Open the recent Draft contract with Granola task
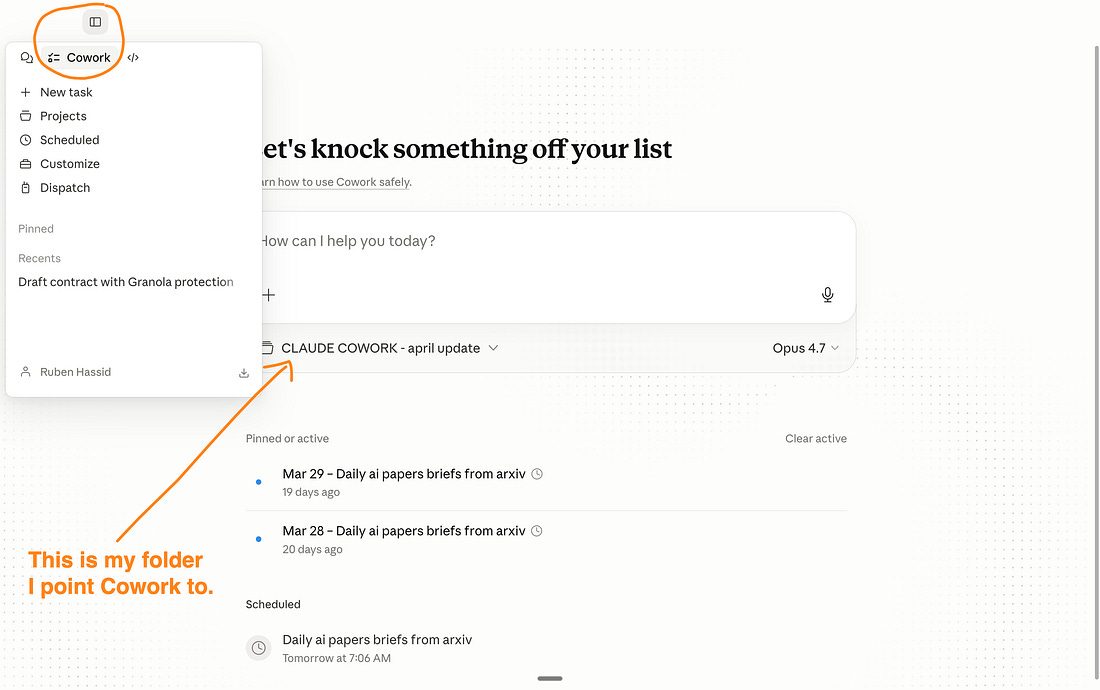1100x690 pixels. (x=126, y=282)
